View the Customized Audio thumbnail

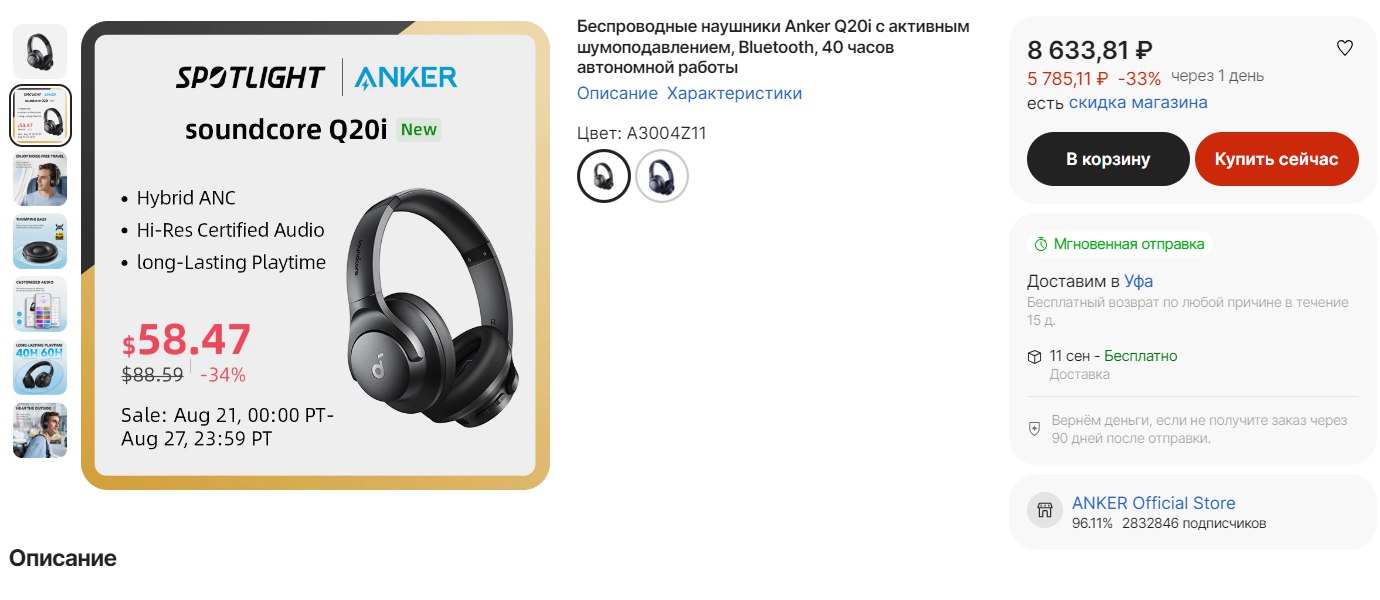pos(40,304)
